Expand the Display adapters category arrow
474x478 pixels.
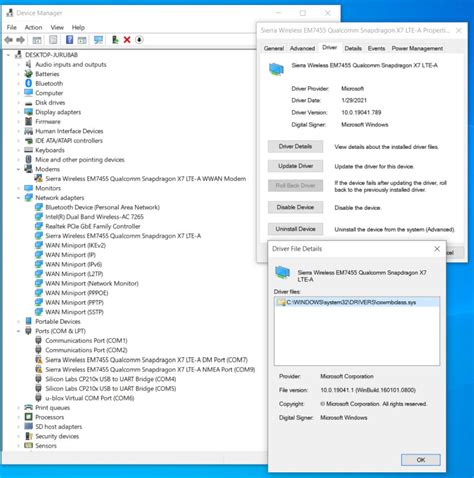tap(19, 112)
